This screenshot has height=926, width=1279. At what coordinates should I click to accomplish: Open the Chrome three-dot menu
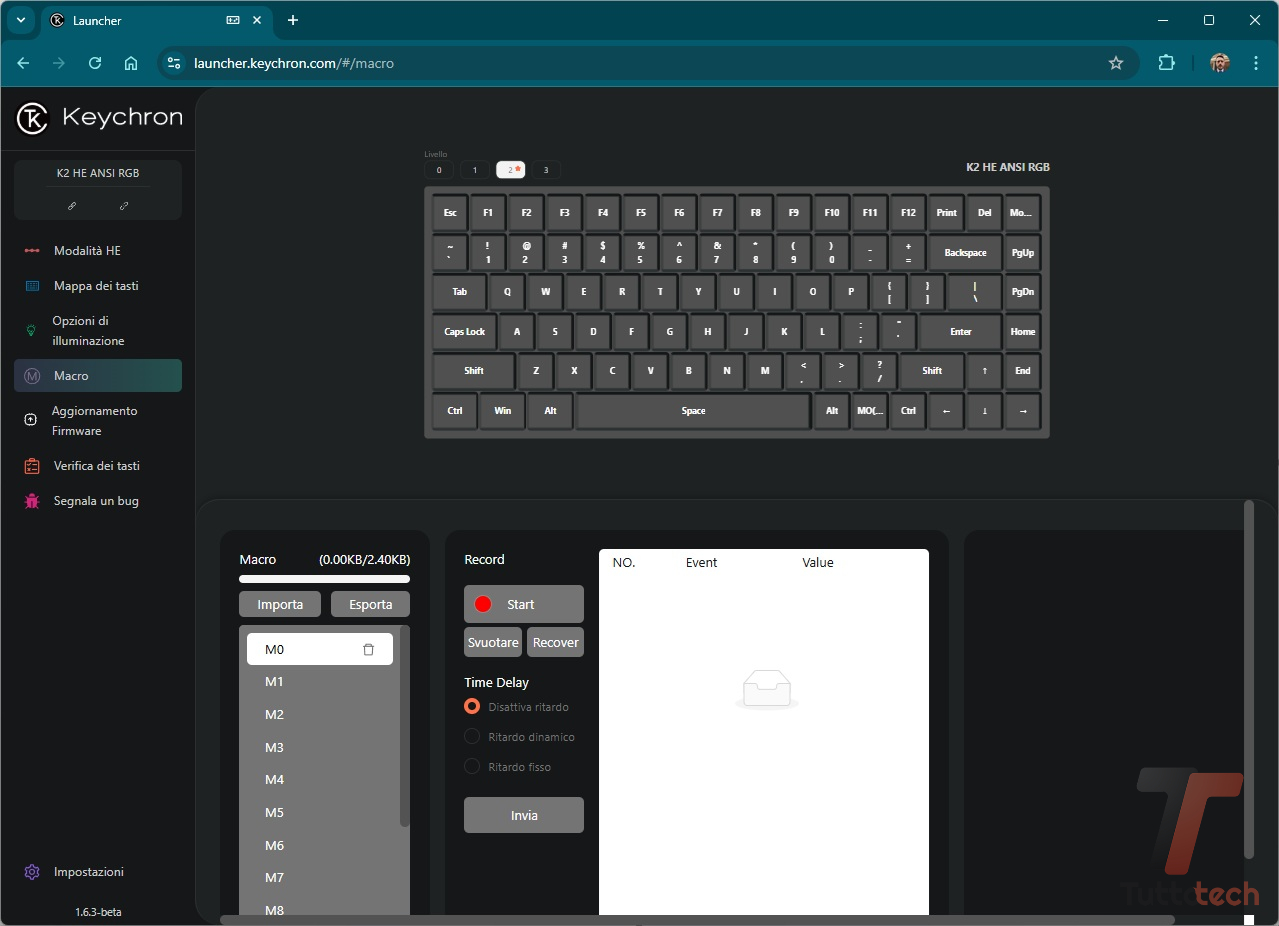click(x=1256, y=63)
